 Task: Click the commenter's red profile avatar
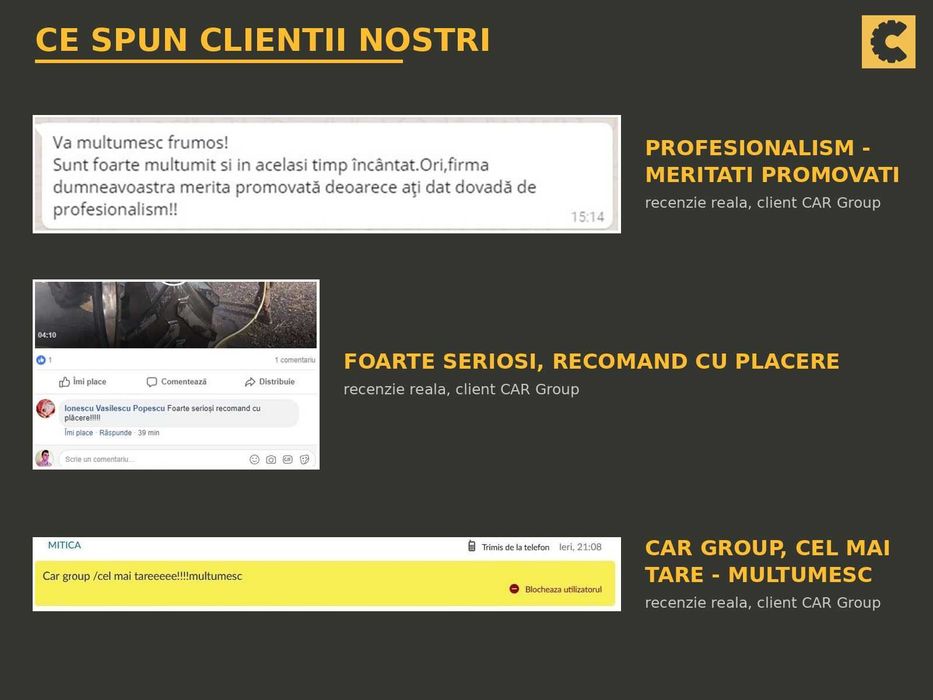coord(46,409)
